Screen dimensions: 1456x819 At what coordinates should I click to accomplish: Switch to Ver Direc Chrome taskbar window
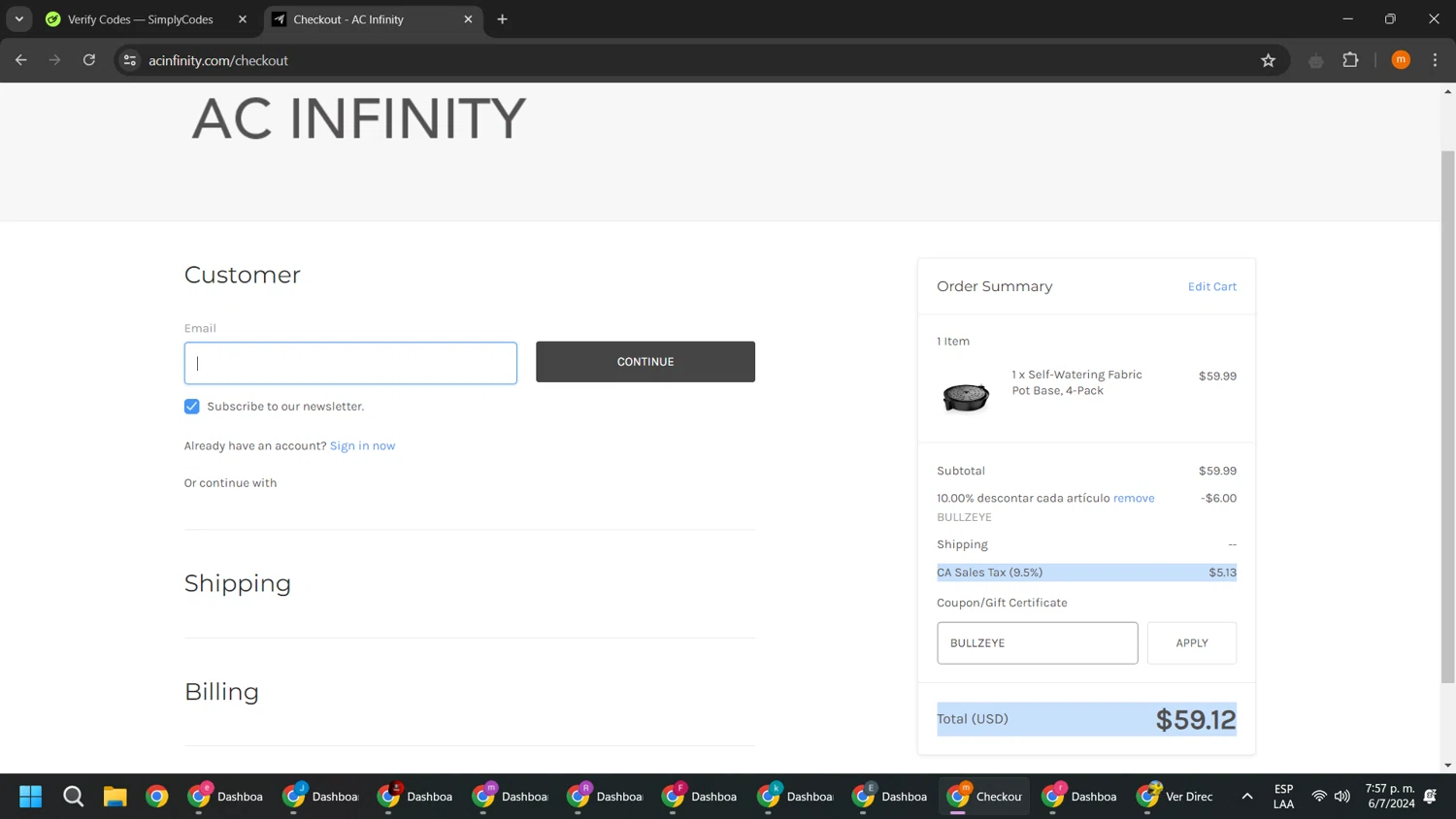[x=1175, y=797]
